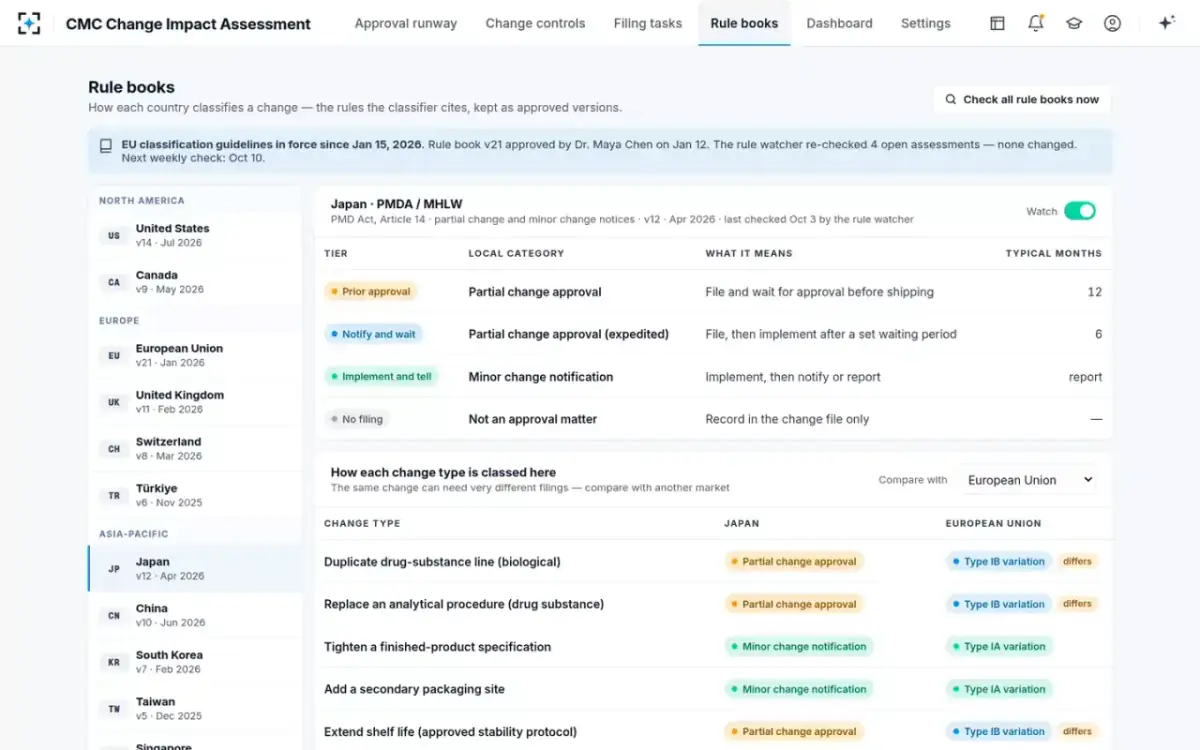Select the KR country badge

click(114, 662)
